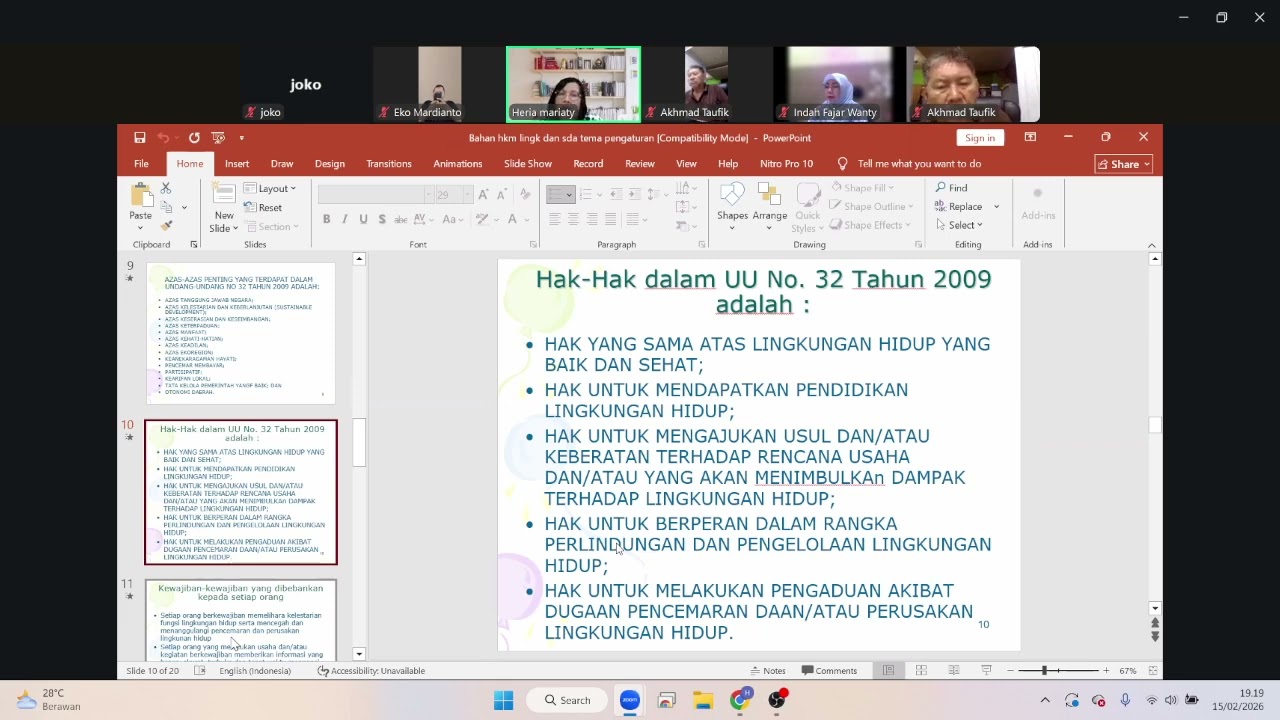This screenshot has width=1280, height=720.
Task: Toggle Normal view in status bar
Action: point(888,671)
